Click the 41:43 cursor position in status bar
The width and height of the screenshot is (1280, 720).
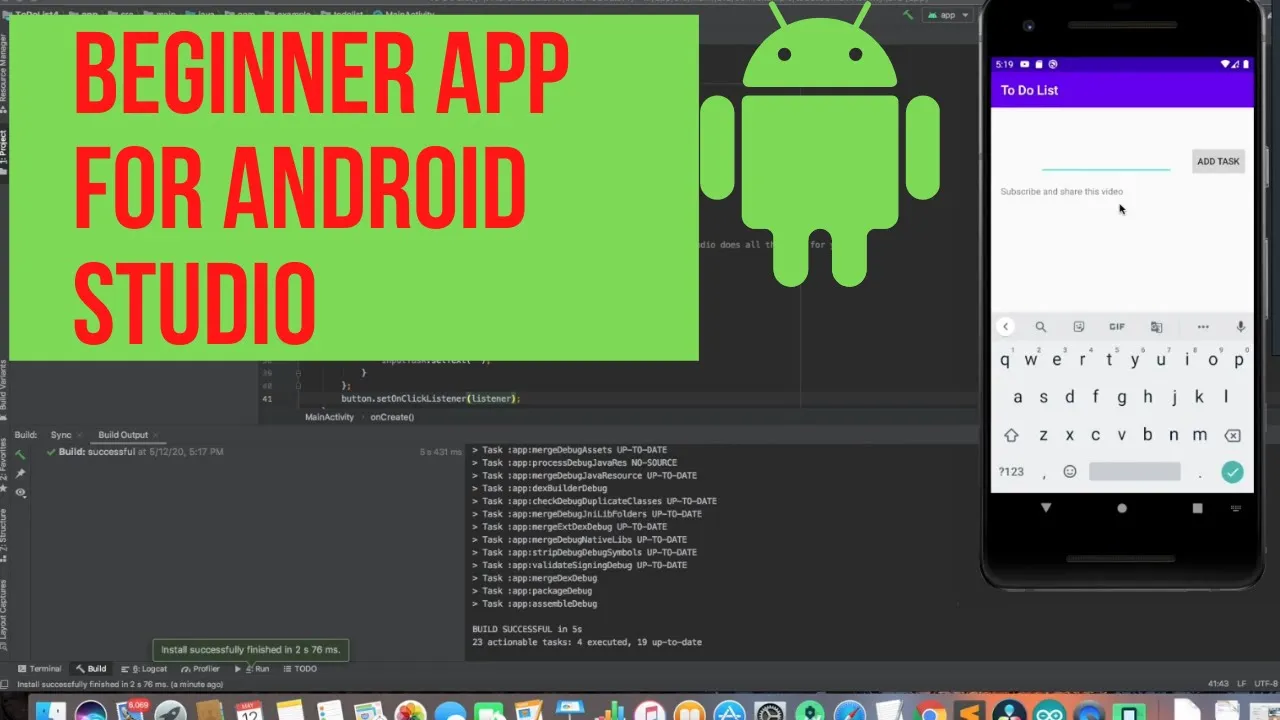point(1217,684)
